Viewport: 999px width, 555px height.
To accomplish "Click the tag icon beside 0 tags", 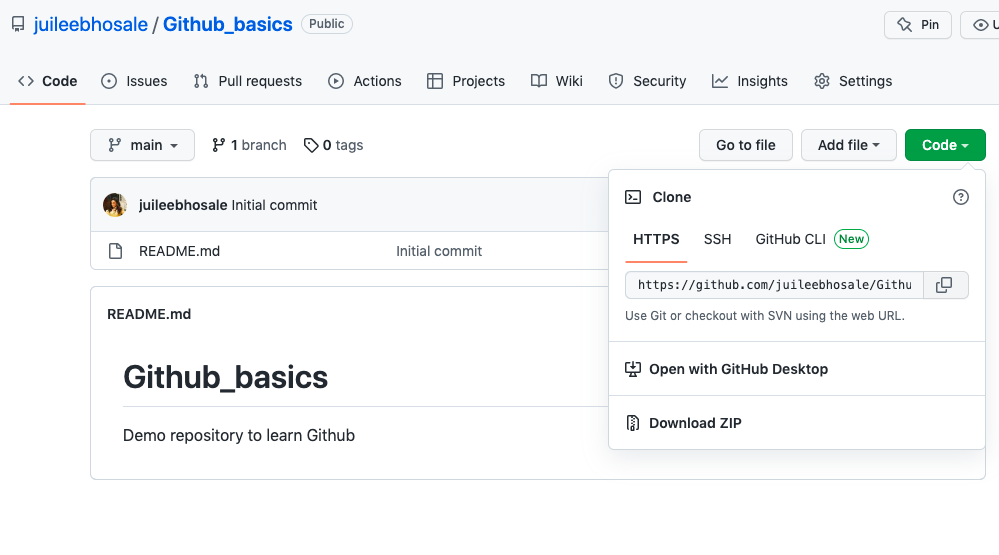I will (x=310, y=145).
